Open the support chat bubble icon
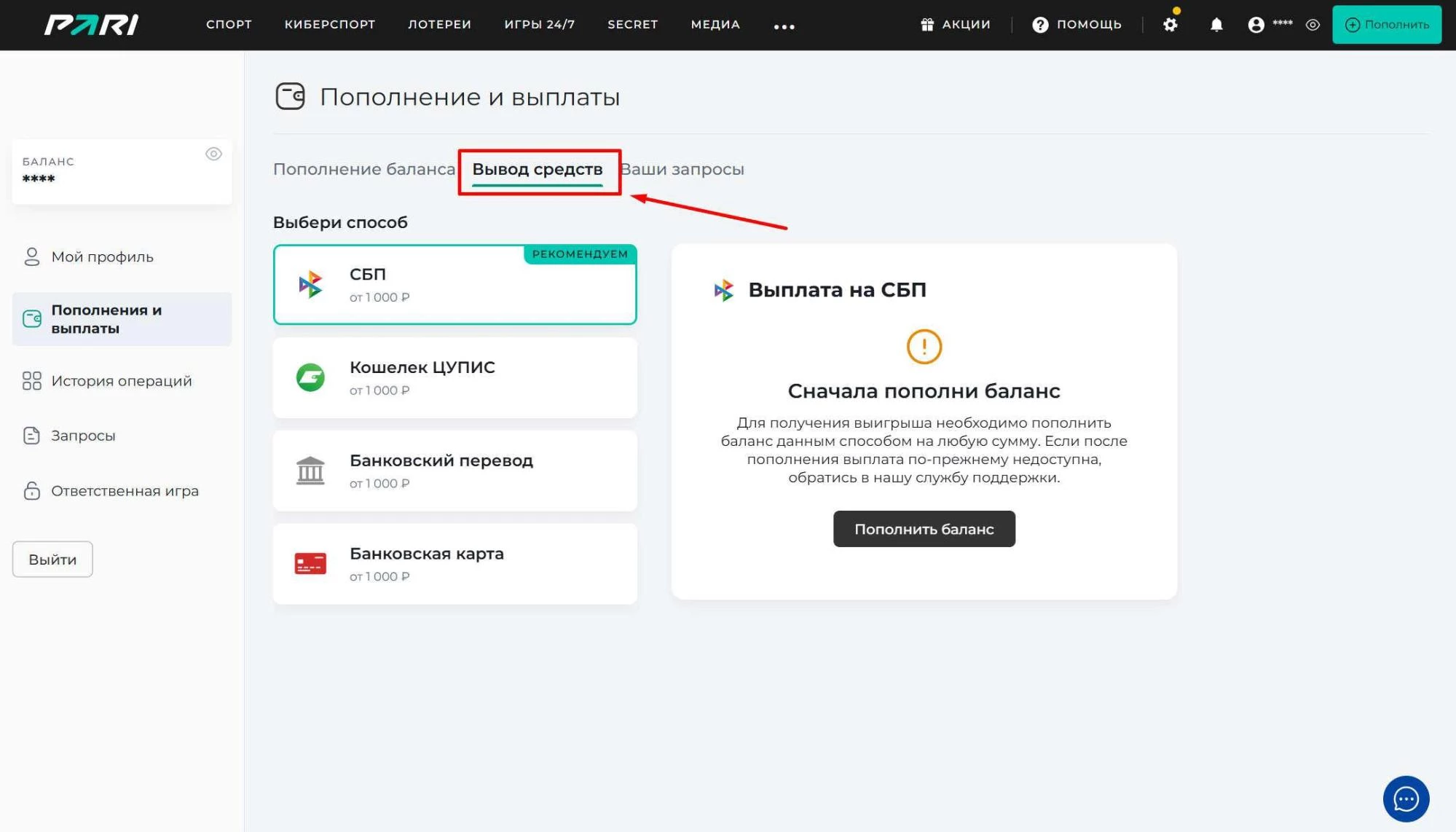1456x832 pixels. click(x=1406, y=798)
